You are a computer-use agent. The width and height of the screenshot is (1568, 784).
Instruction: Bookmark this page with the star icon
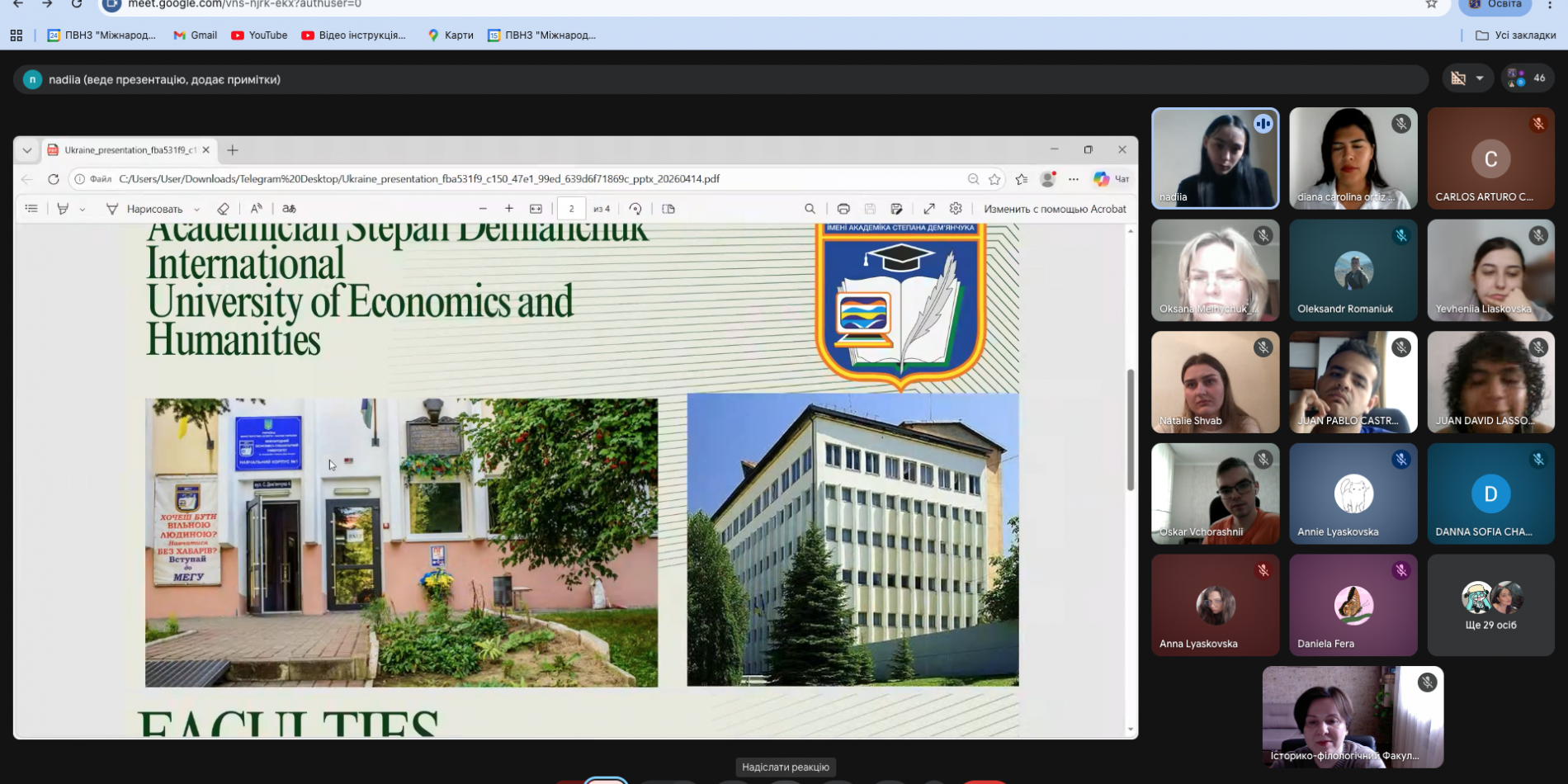(x=1432, y=5)
